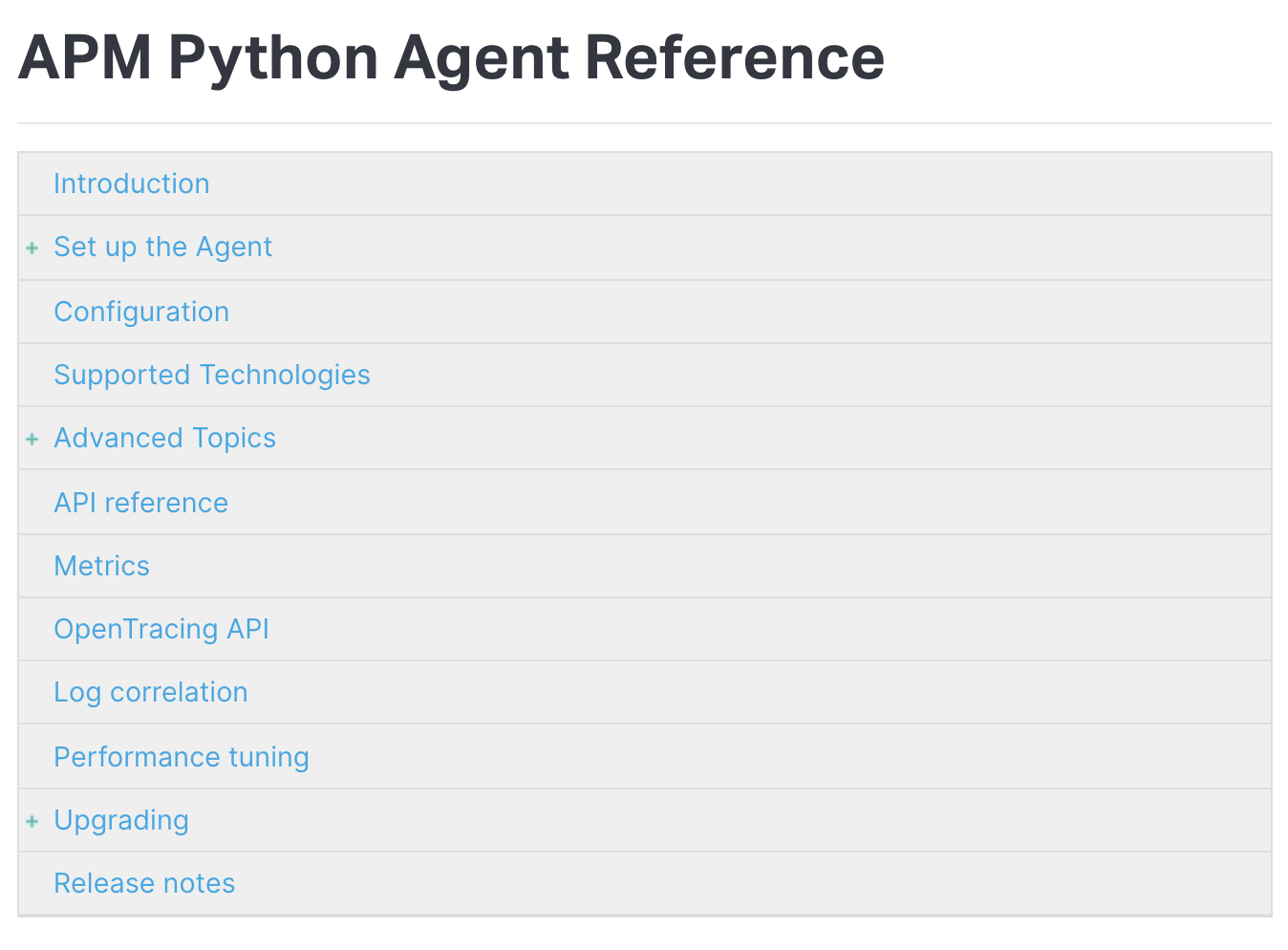The width and height of the screenshot is (1288, 950).
Task: Expand the Set up the Agent section
Action: 32,248
